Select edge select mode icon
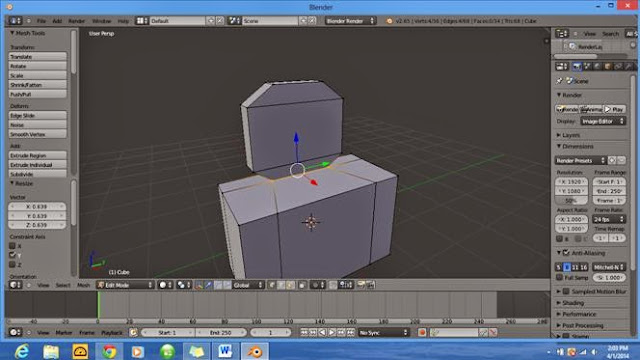Screen dimensions: 640x360 (x=281, y=285)
